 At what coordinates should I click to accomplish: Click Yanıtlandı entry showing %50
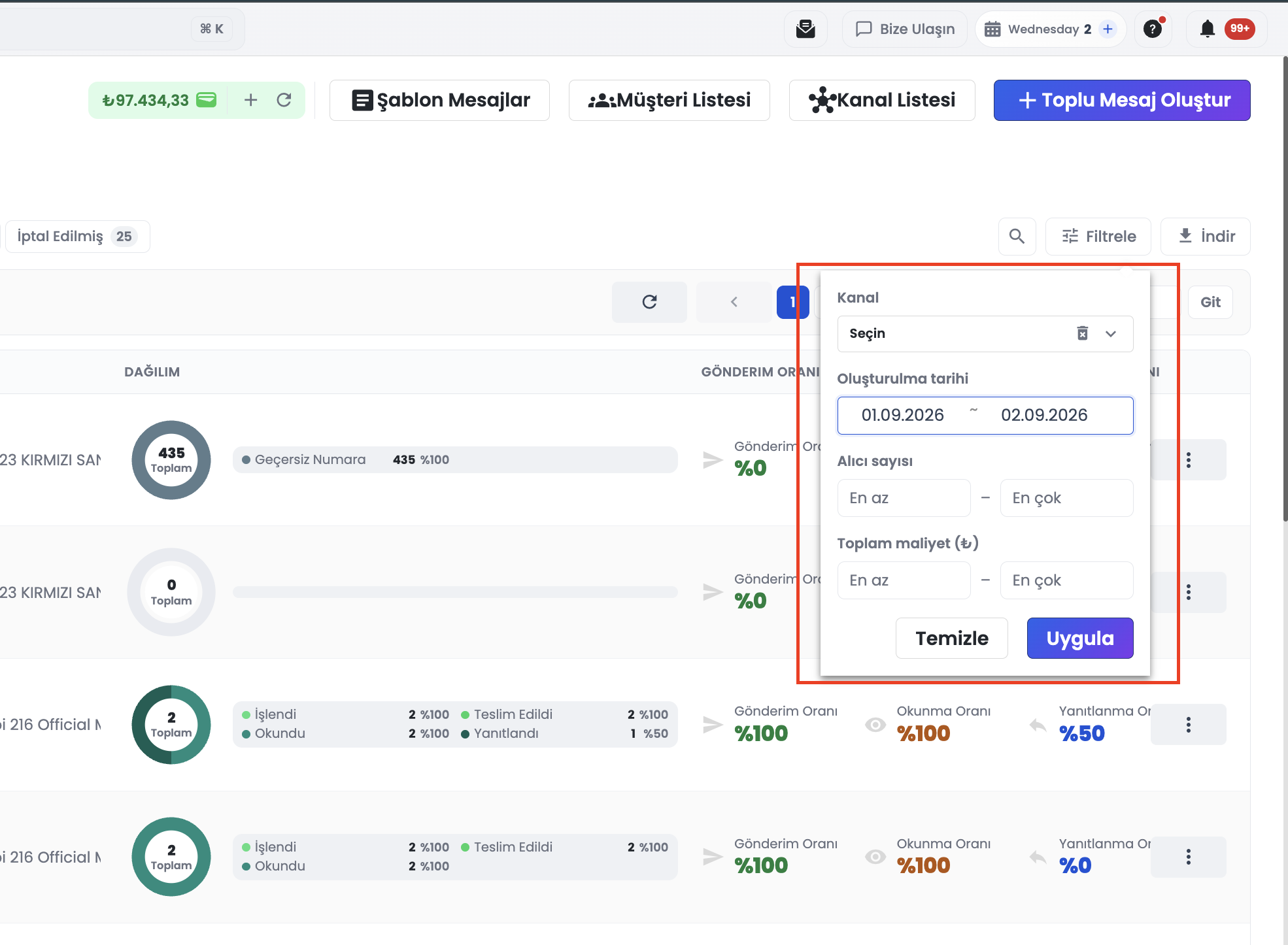(564, 733)
